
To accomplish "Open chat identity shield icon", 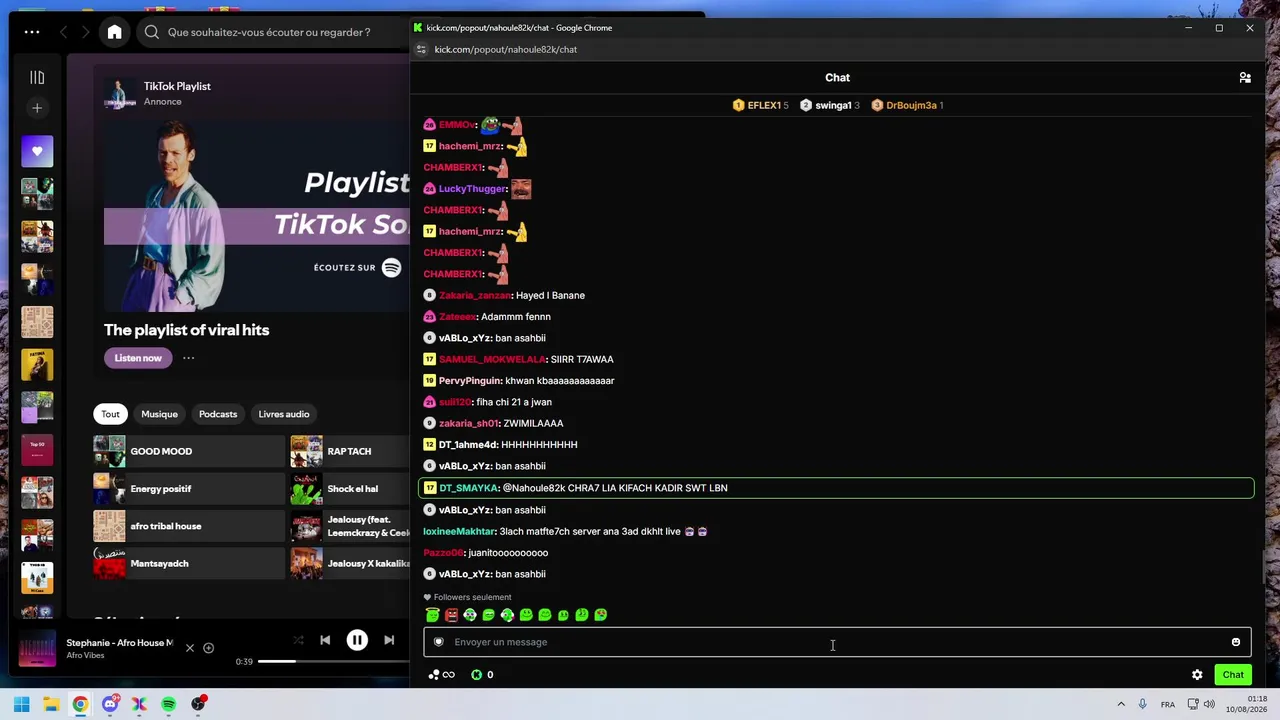I will tap(438, 642).
